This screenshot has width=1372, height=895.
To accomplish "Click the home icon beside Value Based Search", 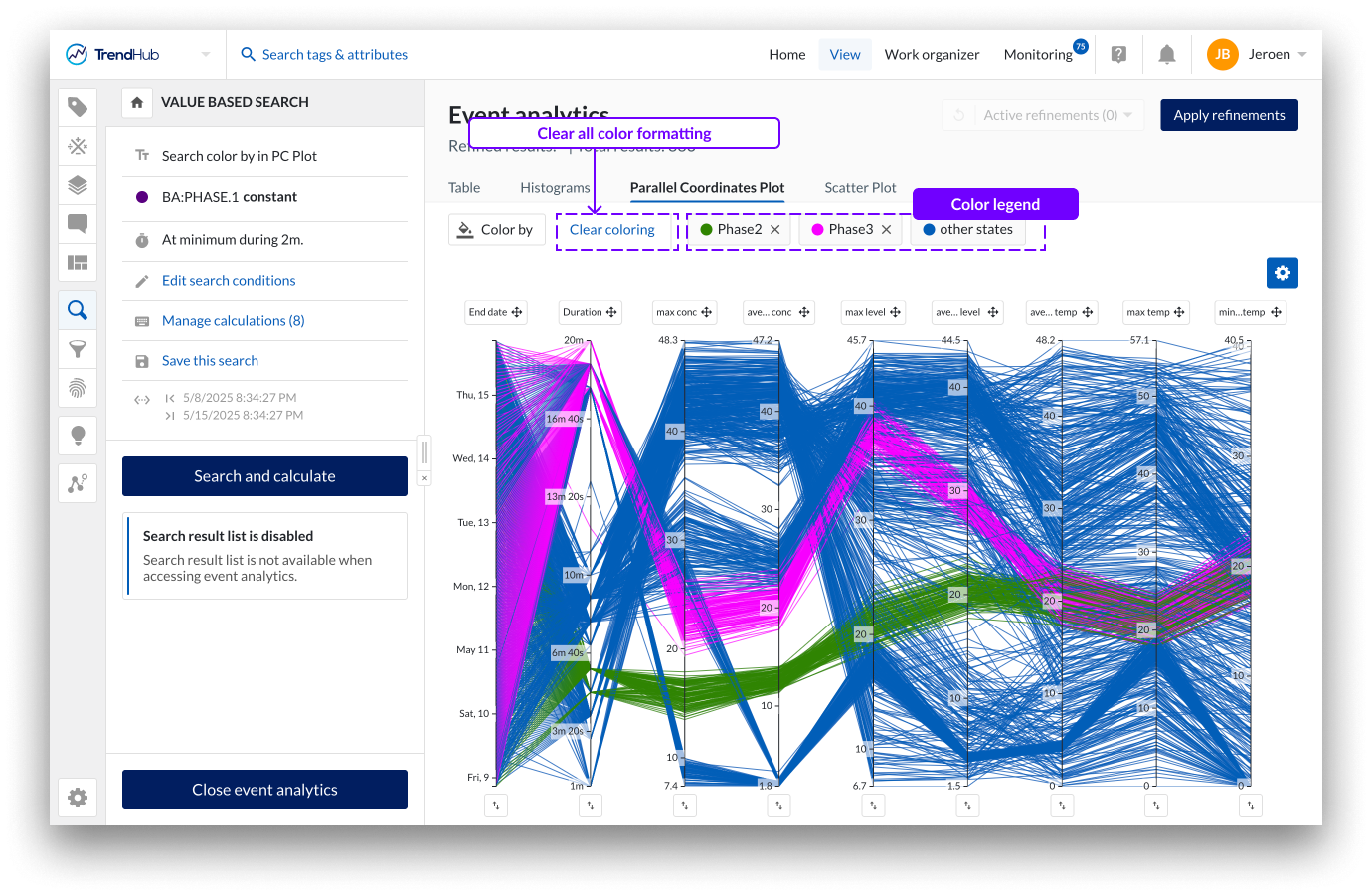I will tap(137, 102).
